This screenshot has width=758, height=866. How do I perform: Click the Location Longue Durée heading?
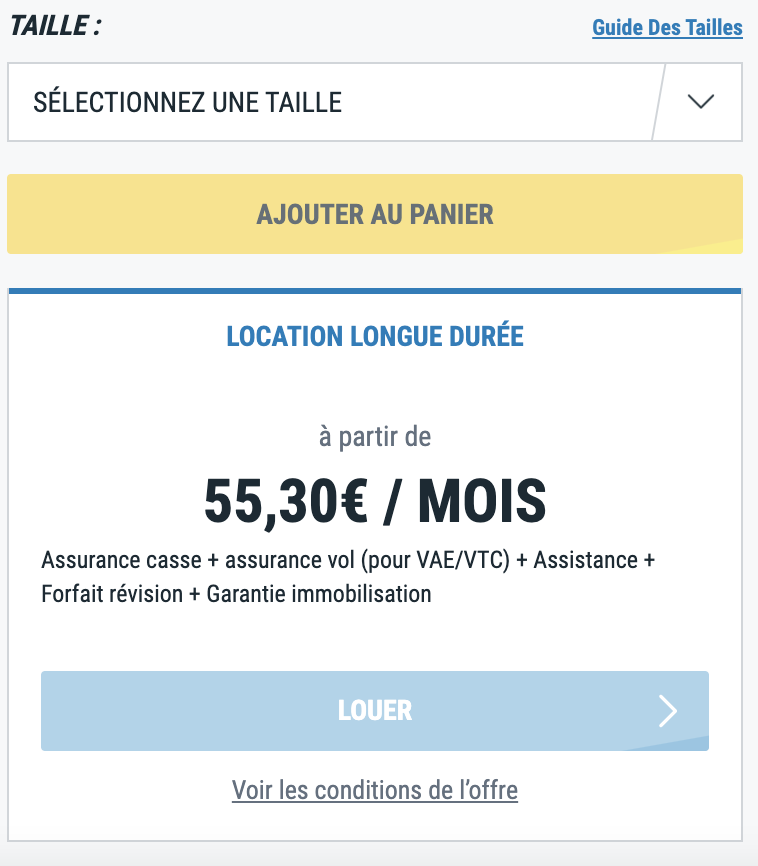tap(375, 336)
